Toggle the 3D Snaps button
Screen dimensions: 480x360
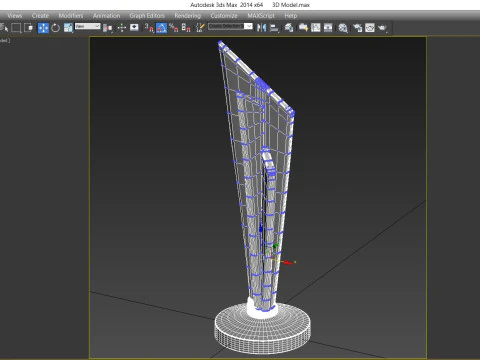(149, 28)
